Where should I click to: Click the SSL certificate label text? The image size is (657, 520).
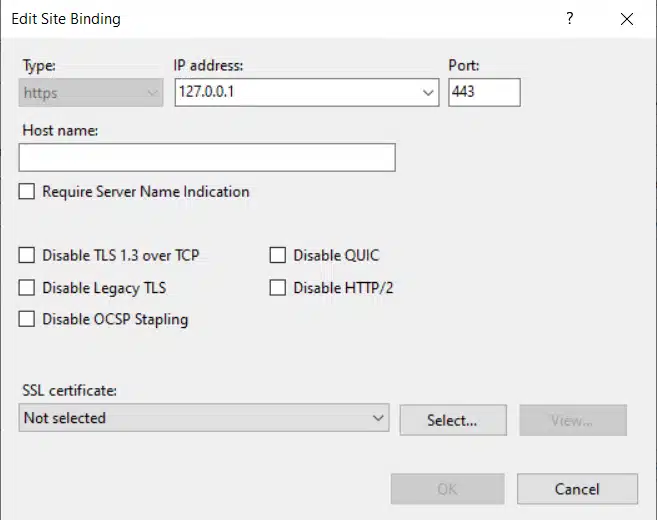(69, 390)
